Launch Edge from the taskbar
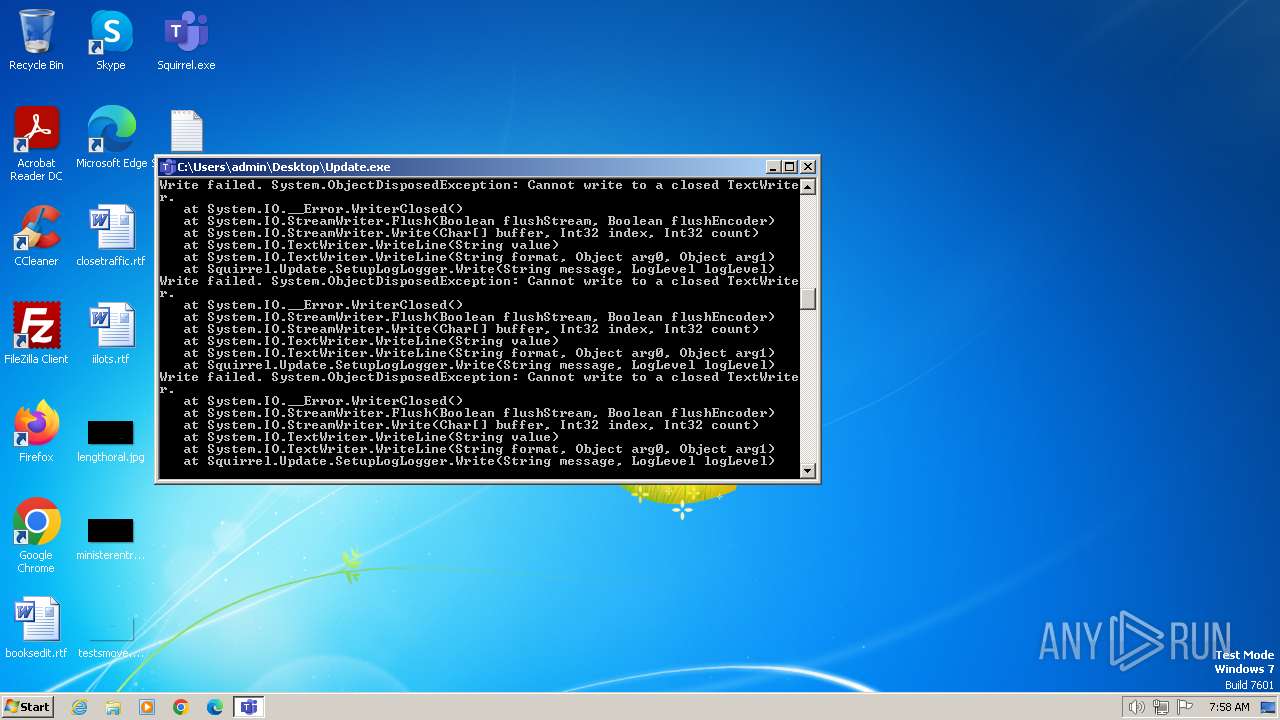This screenshot has width=1280, height=720. click(x=215, y=707)
